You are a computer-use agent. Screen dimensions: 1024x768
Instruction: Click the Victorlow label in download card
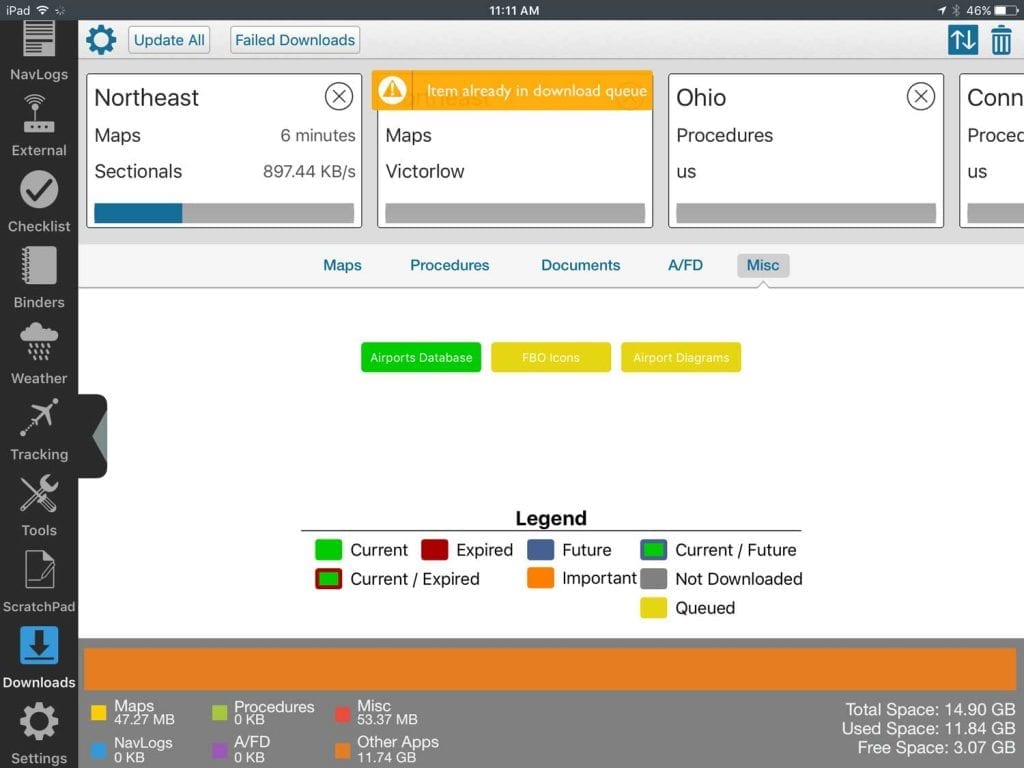tap(424, 171)
